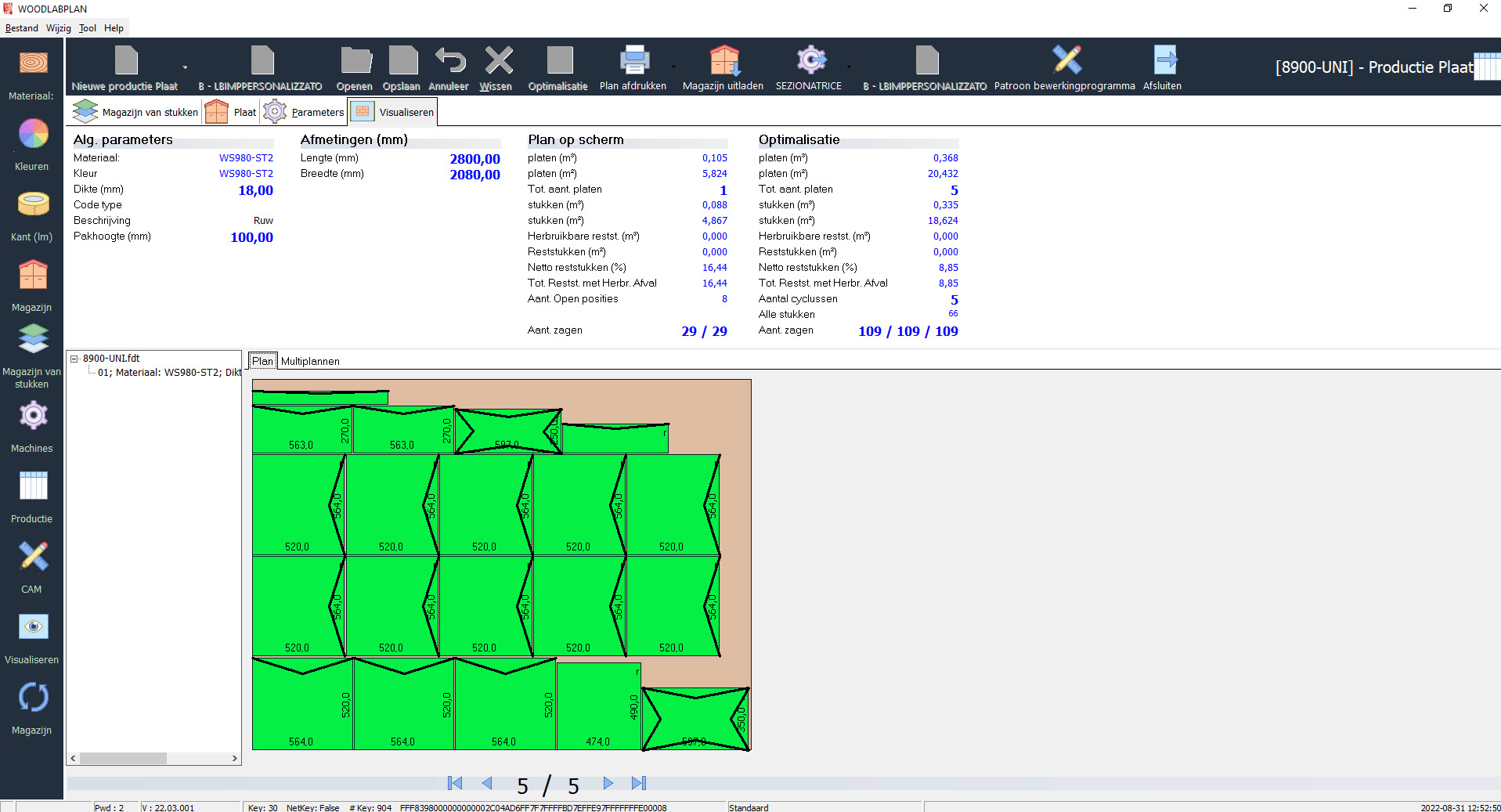This screenshot has width=1501, height=812.
Task: Click Pakhoogte value 100,00
Action: 252,237
